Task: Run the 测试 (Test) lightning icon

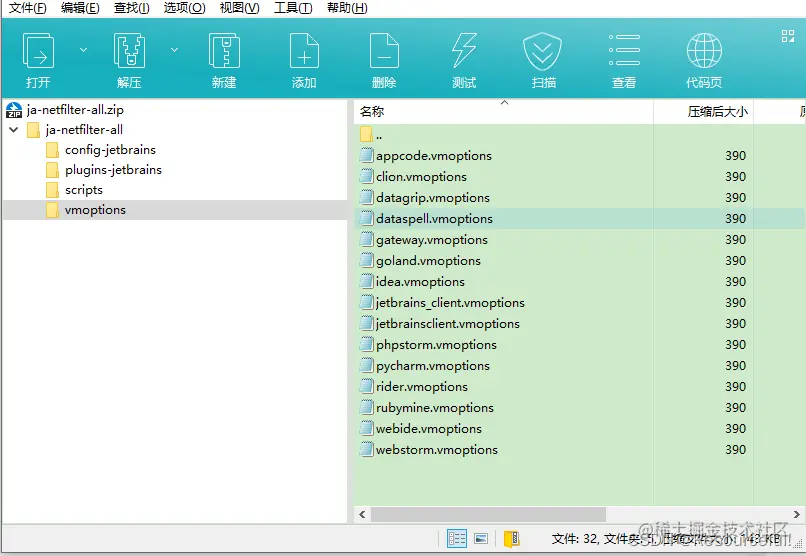Action: (x=464, y=50)
